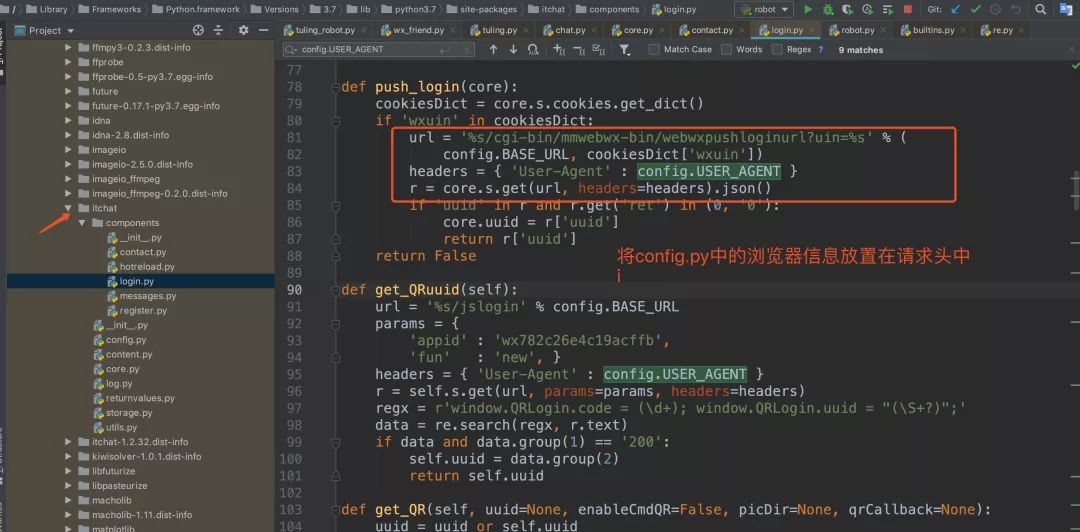Open the search filter funnel icon
Image resolution: width=1080 pixels, height=532 pixels.
[624, 50]
